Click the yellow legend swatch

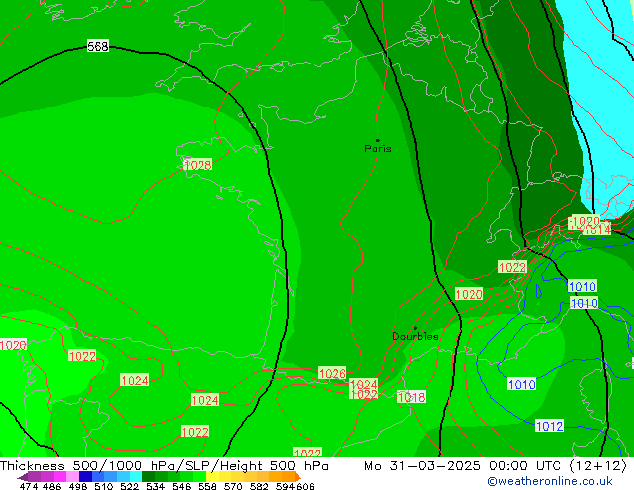[212, 477]
